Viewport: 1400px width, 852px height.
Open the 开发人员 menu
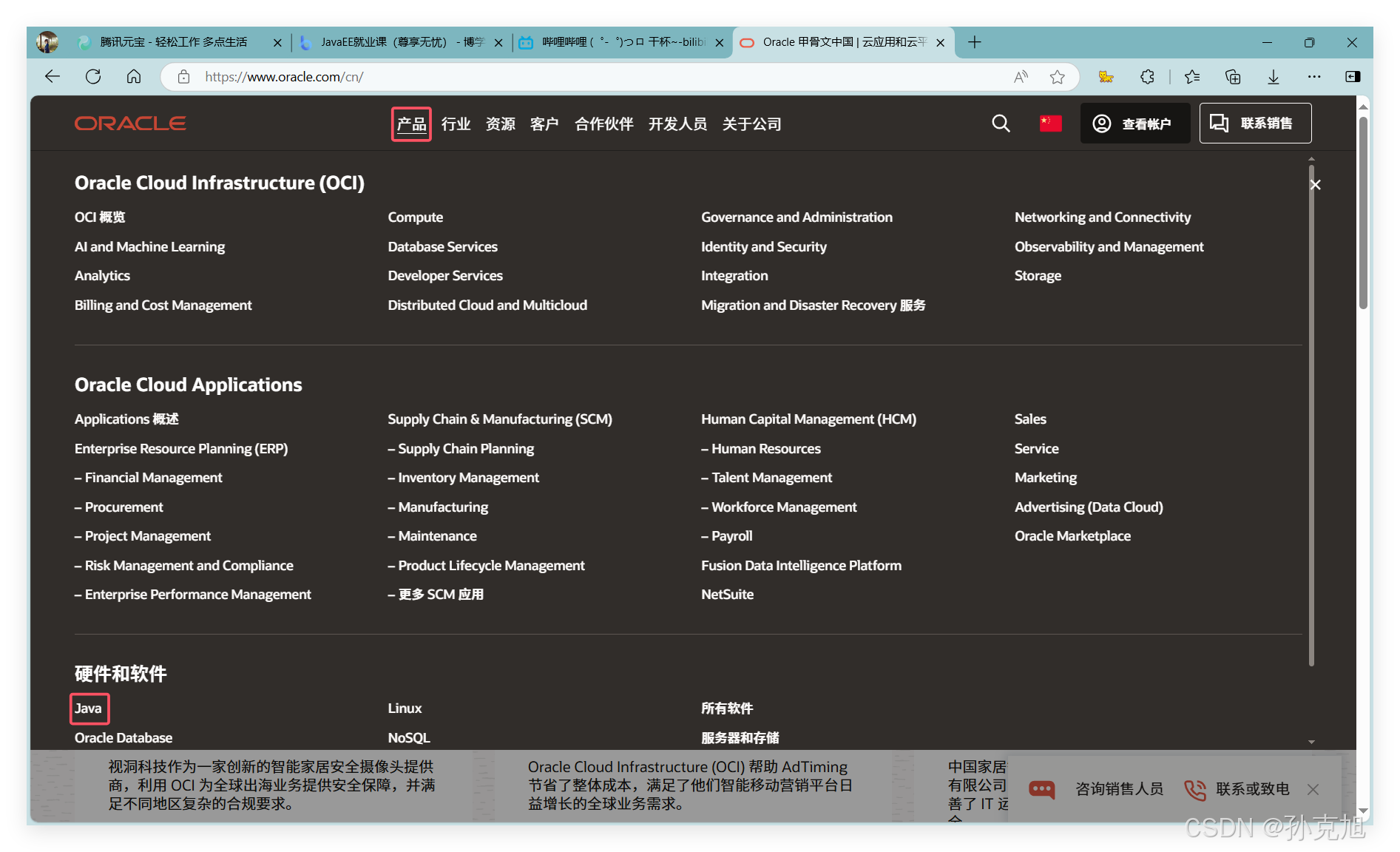click(x=677, y=124)
